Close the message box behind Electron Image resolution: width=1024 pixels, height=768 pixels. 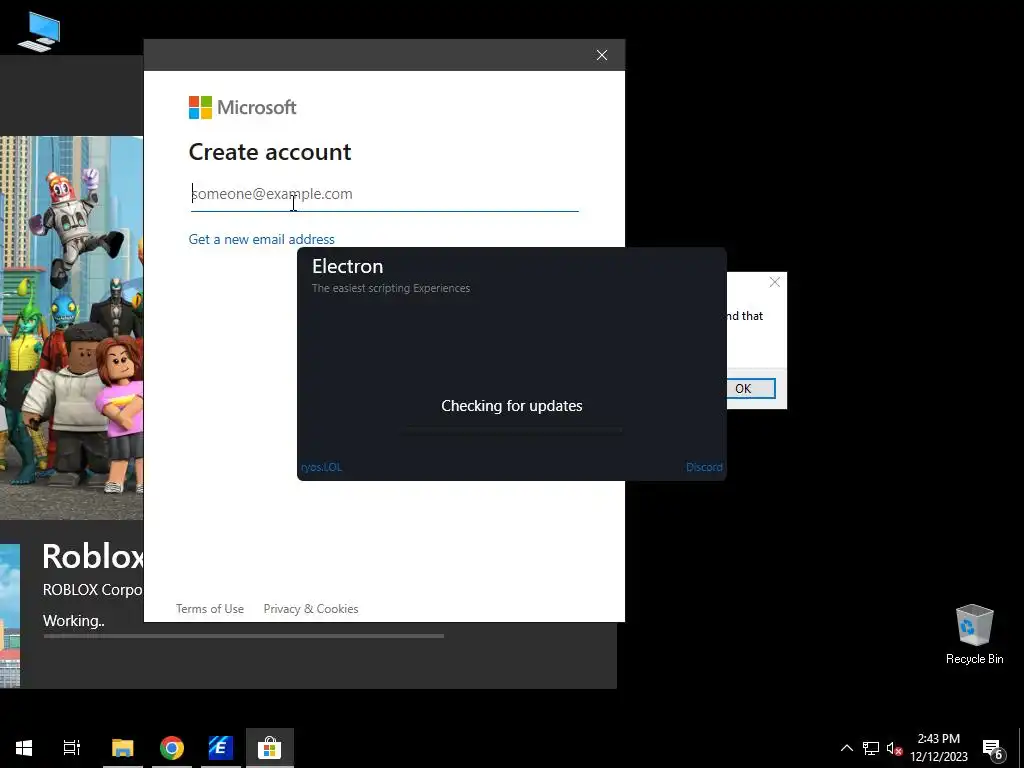pos(775,282)
